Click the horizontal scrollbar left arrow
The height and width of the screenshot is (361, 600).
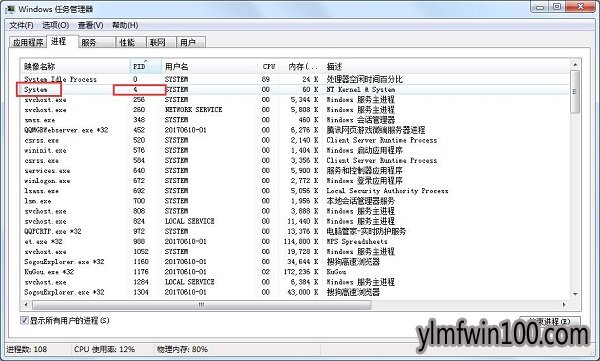[26, 305]
